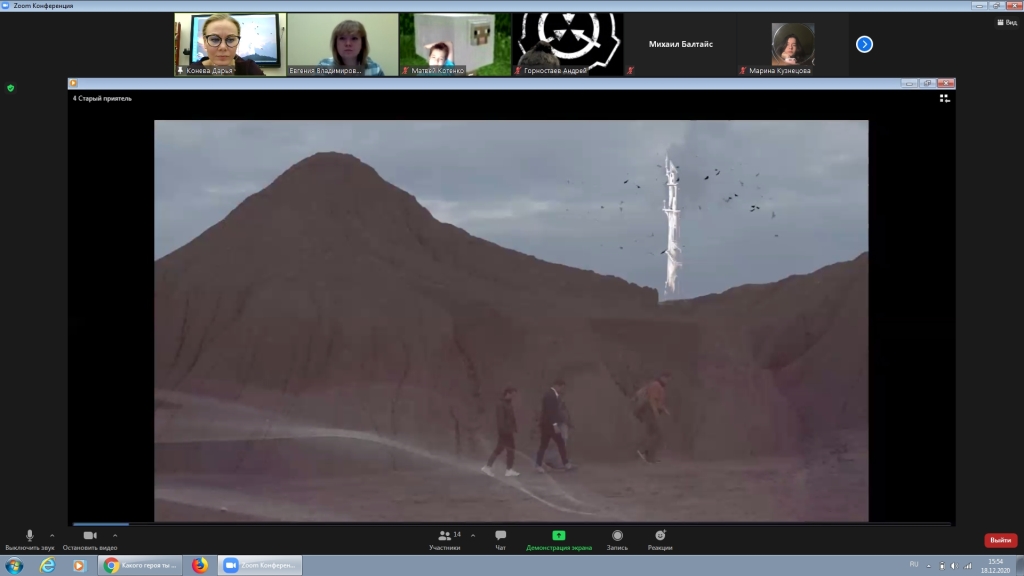Leave the meeting with Выйти
The width and height of the screenshot is (1024, 576).
click(x=1000, y=540)
